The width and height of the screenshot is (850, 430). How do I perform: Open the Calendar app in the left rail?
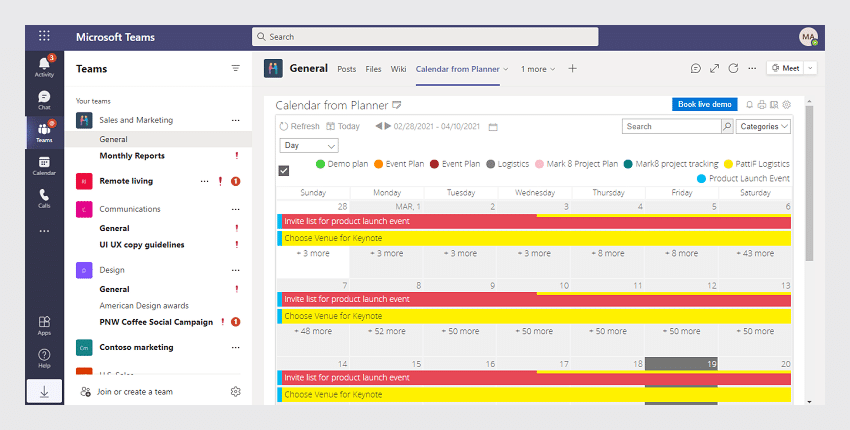44,165
